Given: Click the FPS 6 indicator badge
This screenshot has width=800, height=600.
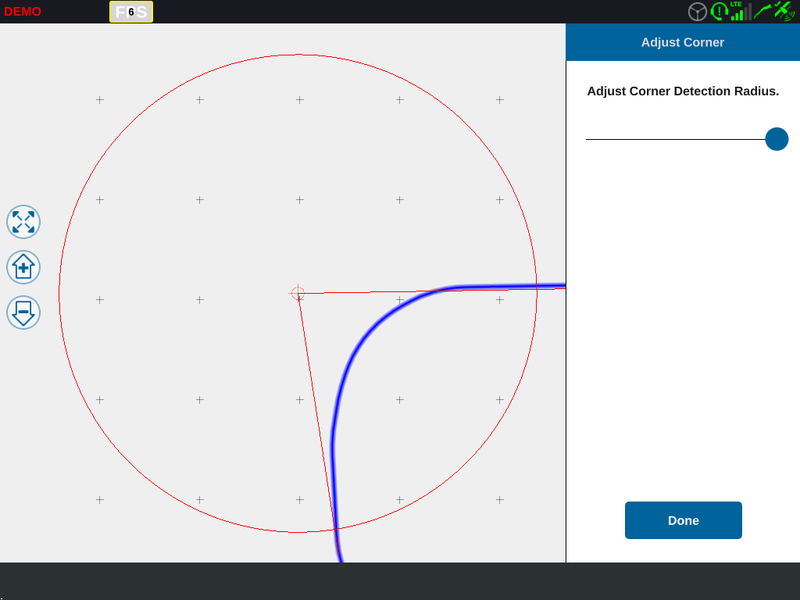Looking at the screenshot, I should (131, 12).
